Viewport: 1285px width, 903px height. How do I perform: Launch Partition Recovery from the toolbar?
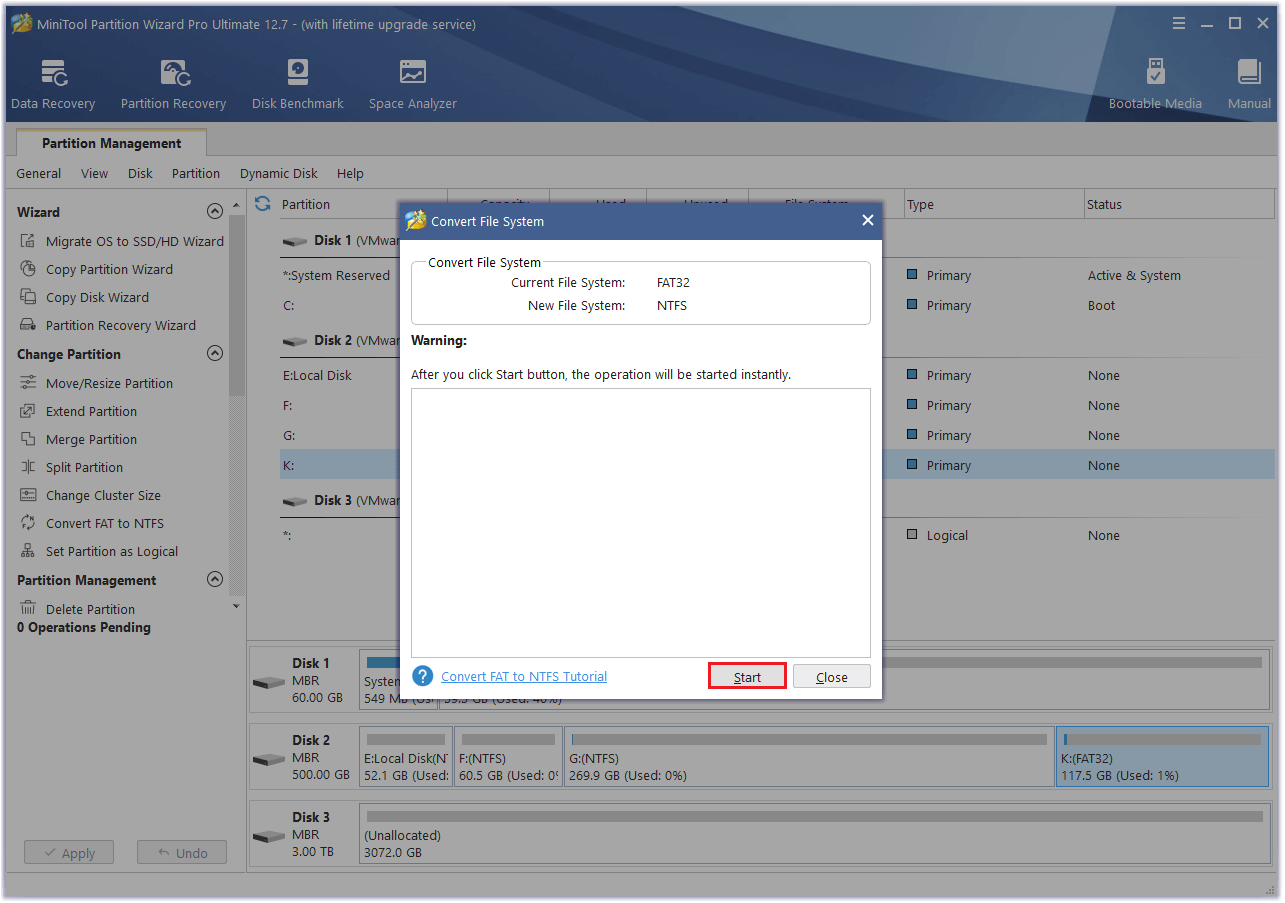(173, 84)
